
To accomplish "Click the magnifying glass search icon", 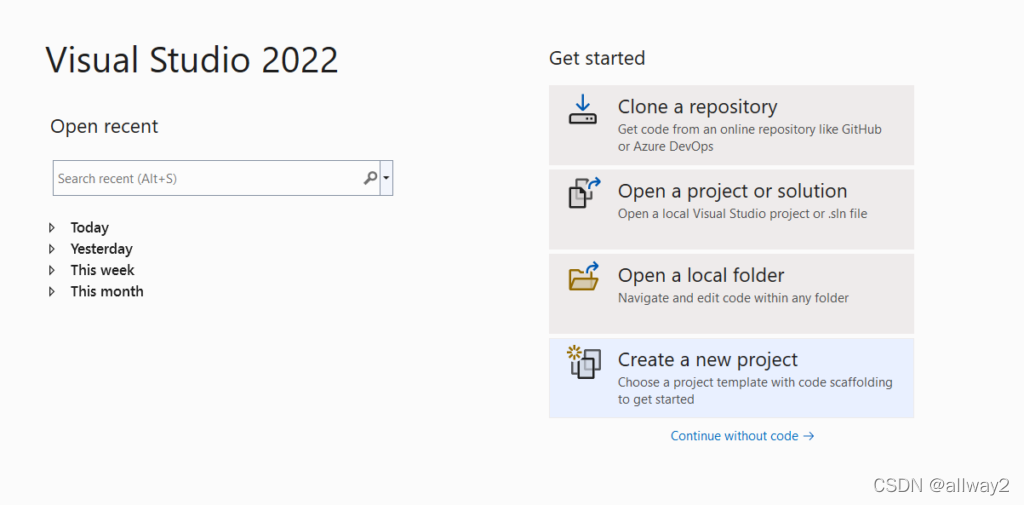I will click(x=370, y=178).
